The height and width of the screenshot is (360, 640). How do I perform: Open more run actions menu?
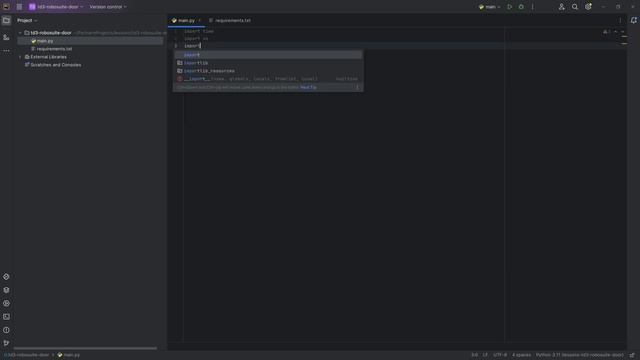click(x=533, y=7)
